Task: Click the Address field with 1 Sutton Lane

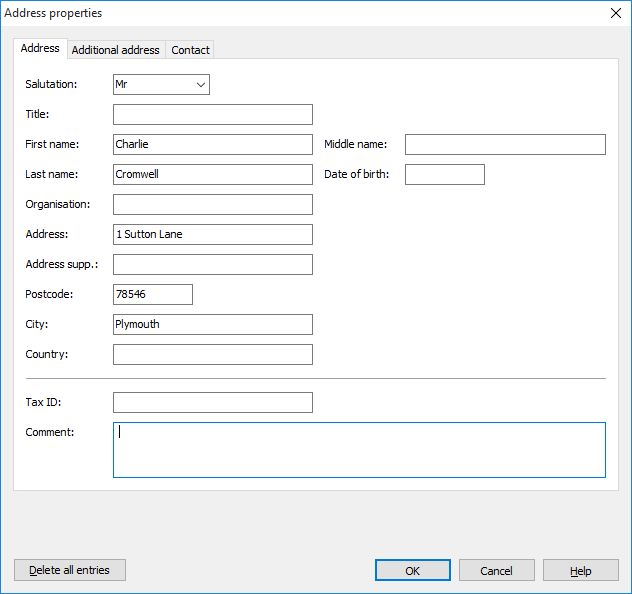Action: pos(212,234)
